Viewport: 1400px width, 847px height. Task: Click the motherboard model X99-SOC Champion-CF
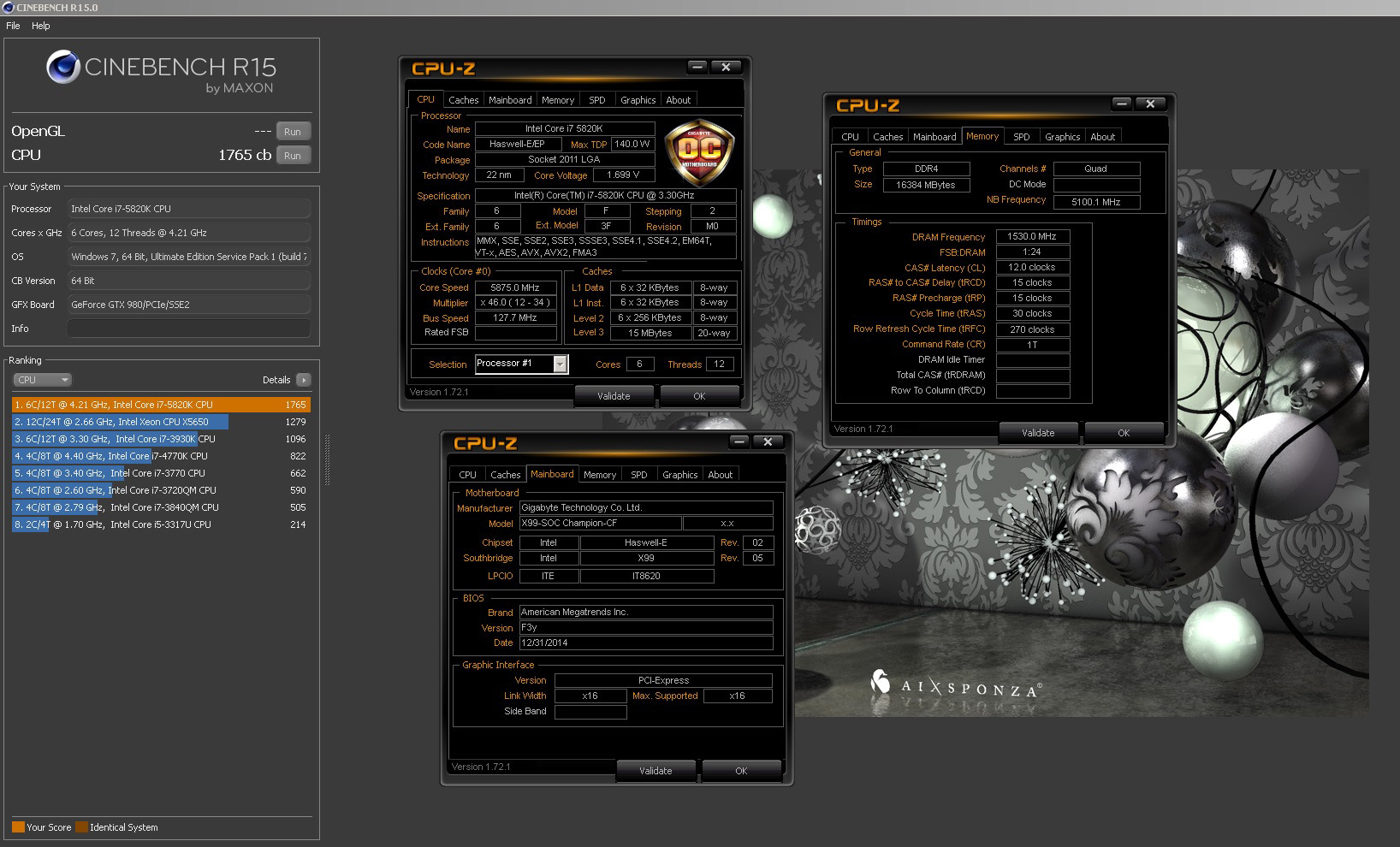[601, 524]
